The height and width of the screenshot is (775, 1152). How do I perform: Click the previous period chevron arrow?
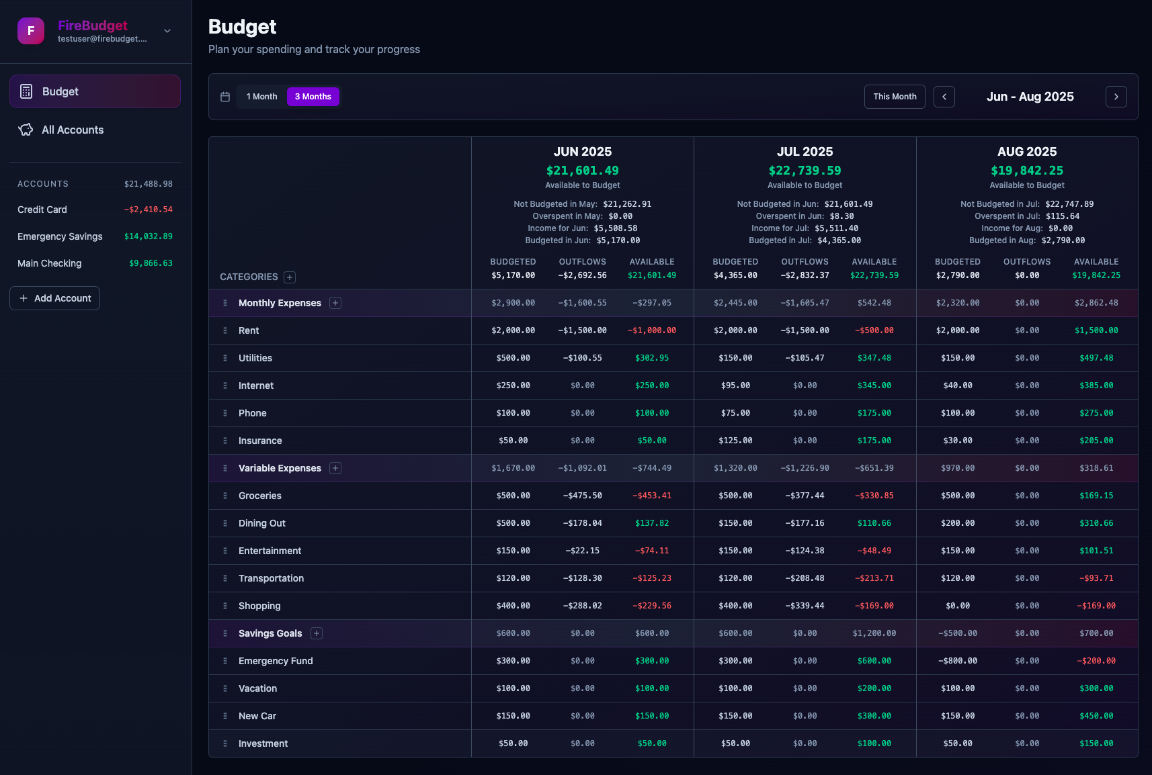coord(944,96)
